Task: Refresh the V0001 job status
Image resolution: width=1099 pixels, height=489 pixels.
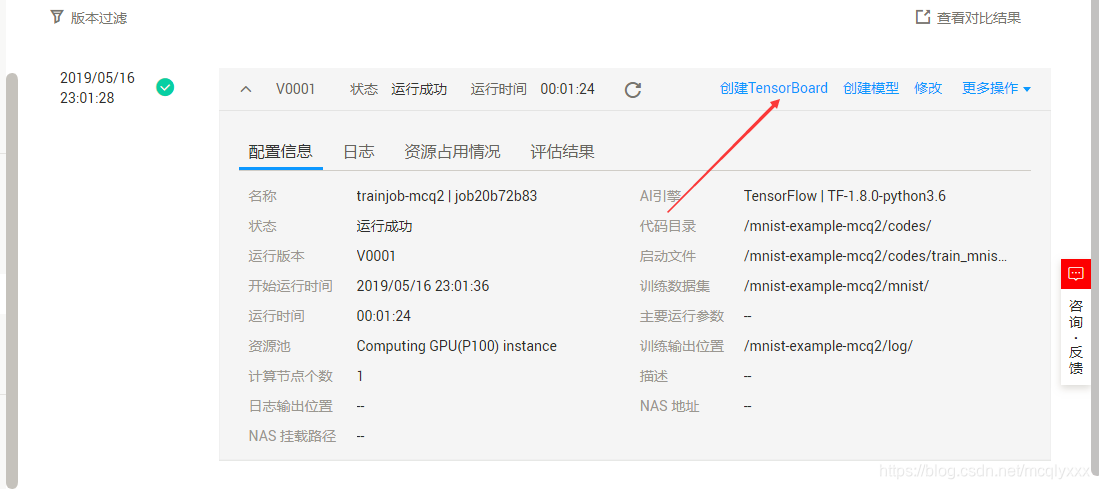Action: click(633, 90)
